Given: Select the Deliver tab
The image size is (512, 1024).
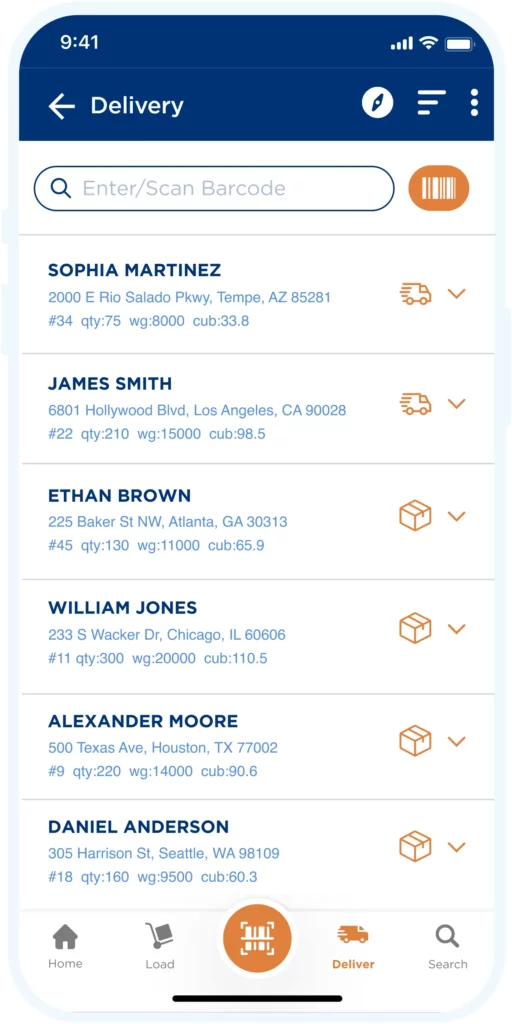Looking at the screenshot, I should coord(353,946).
